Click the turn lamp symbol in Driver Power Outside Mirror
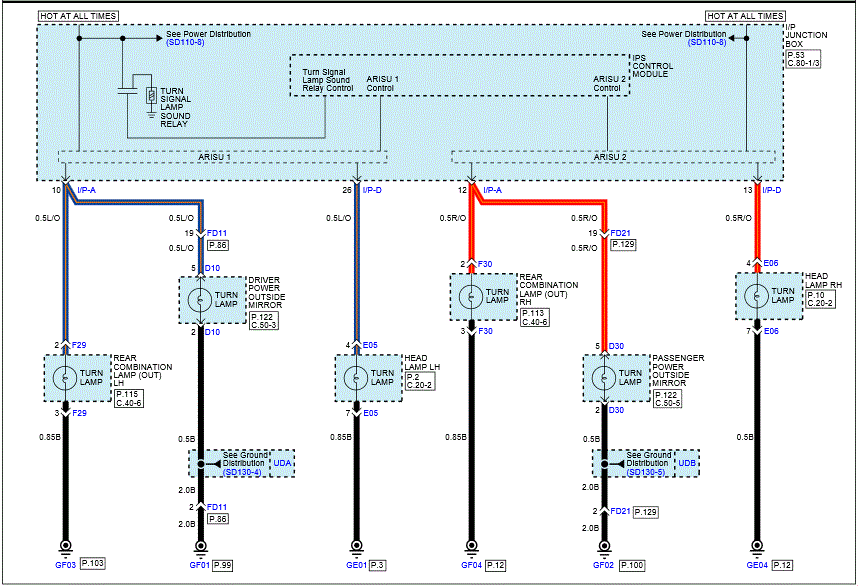 click(x=200, y=299)
